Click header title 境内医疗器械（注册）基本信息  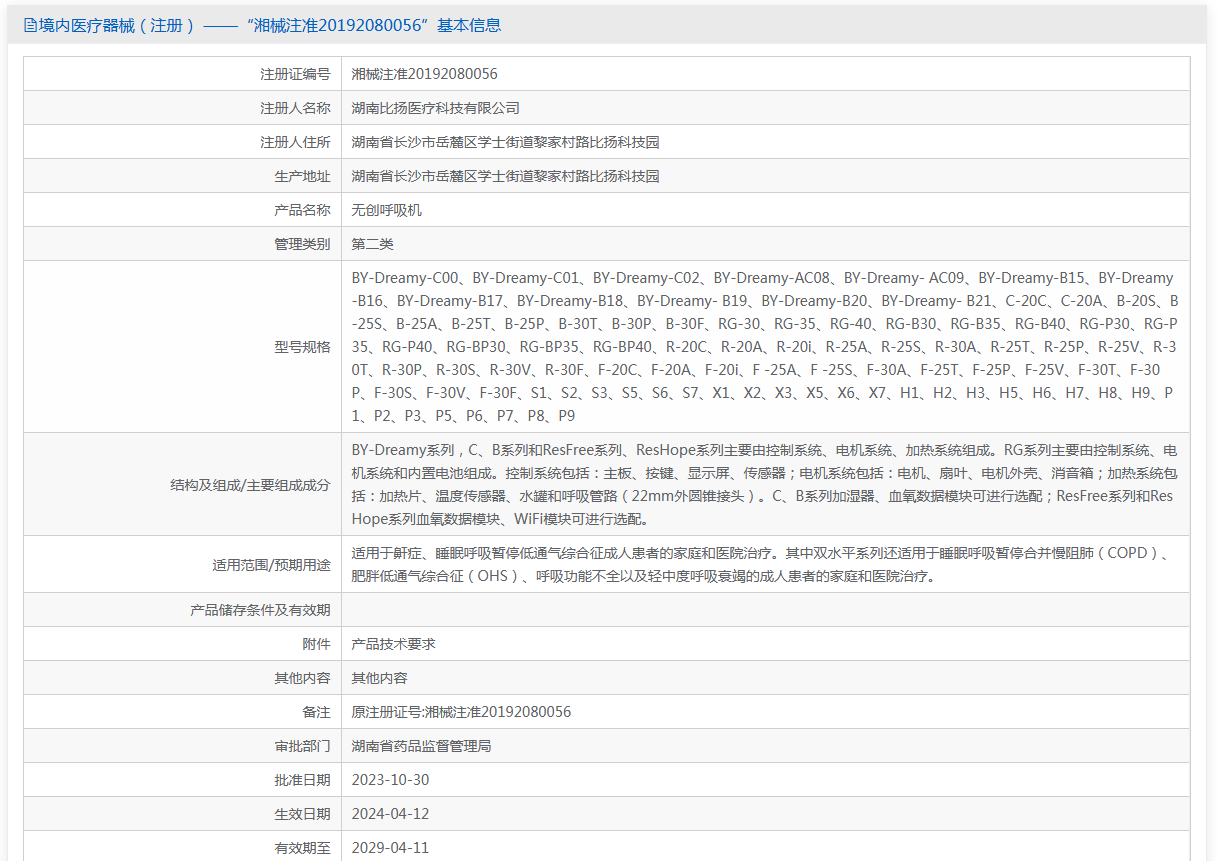click(270, 26)
